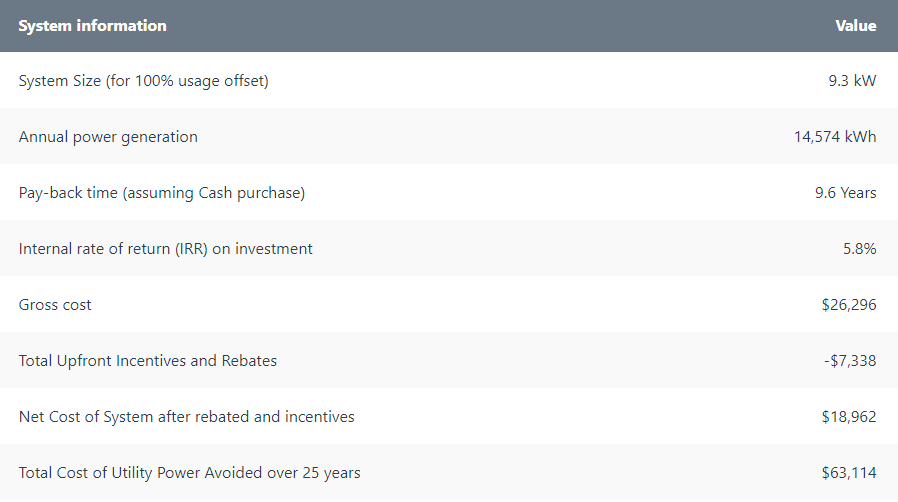Click the -$7,338 incentives value
Screen dimensions: 898x502
pyautogui.click(x=850, y=361)
